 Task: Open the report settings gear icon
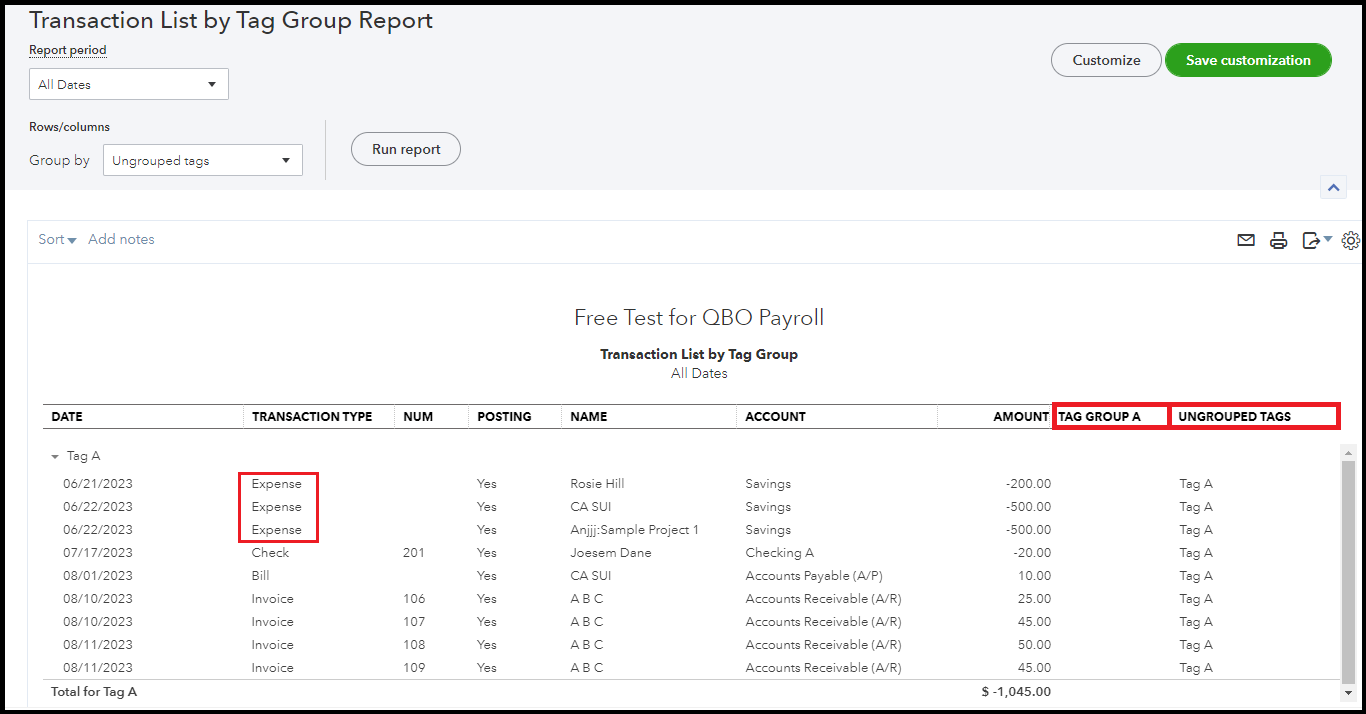coord(1351,240)
